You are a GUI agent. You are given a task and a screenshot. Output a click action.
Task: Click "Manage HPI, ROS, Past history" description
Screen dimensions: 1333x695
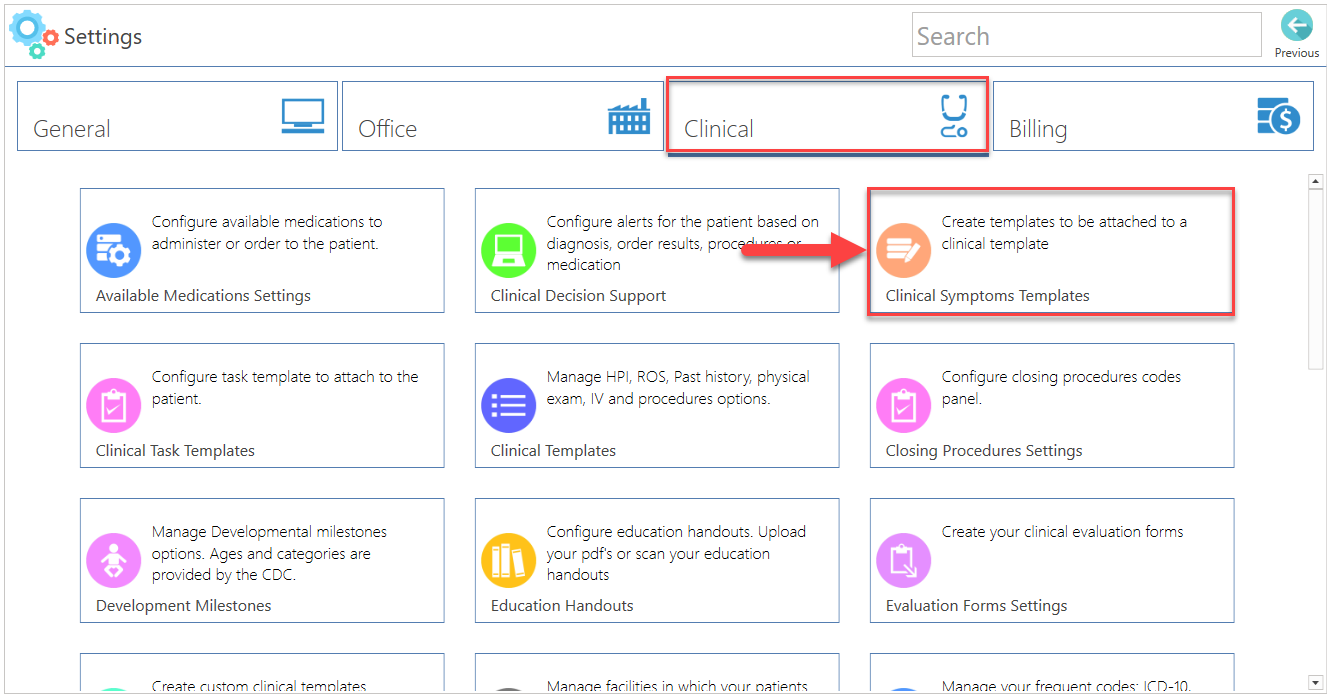point(678,388)
